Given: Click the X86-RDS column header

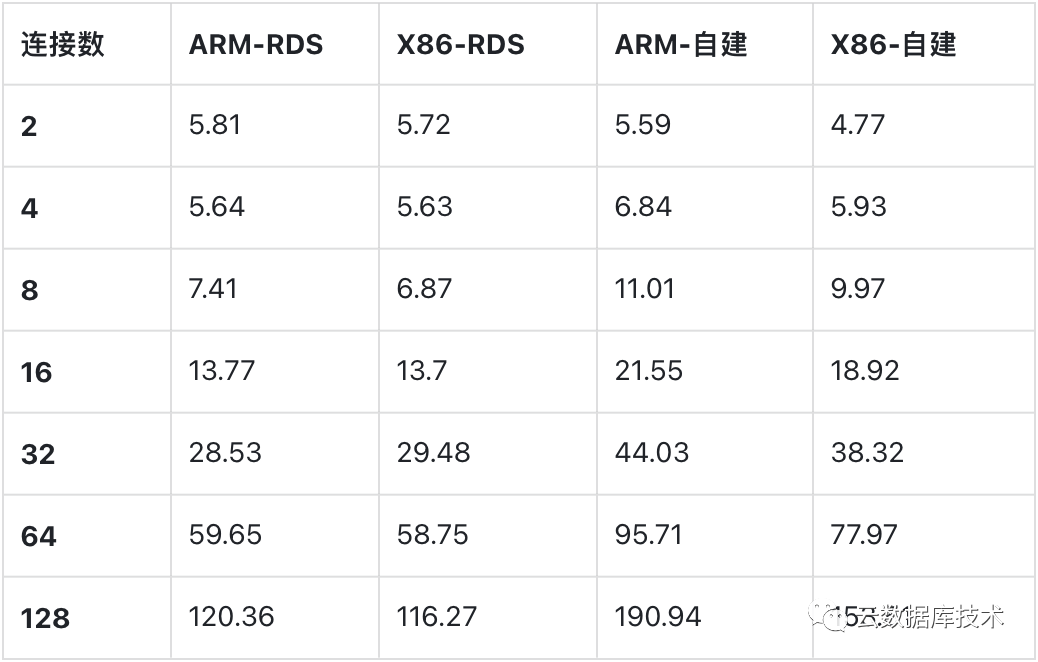Looking at the screenshot, I should pyautogui.click(x=460, y=45).
